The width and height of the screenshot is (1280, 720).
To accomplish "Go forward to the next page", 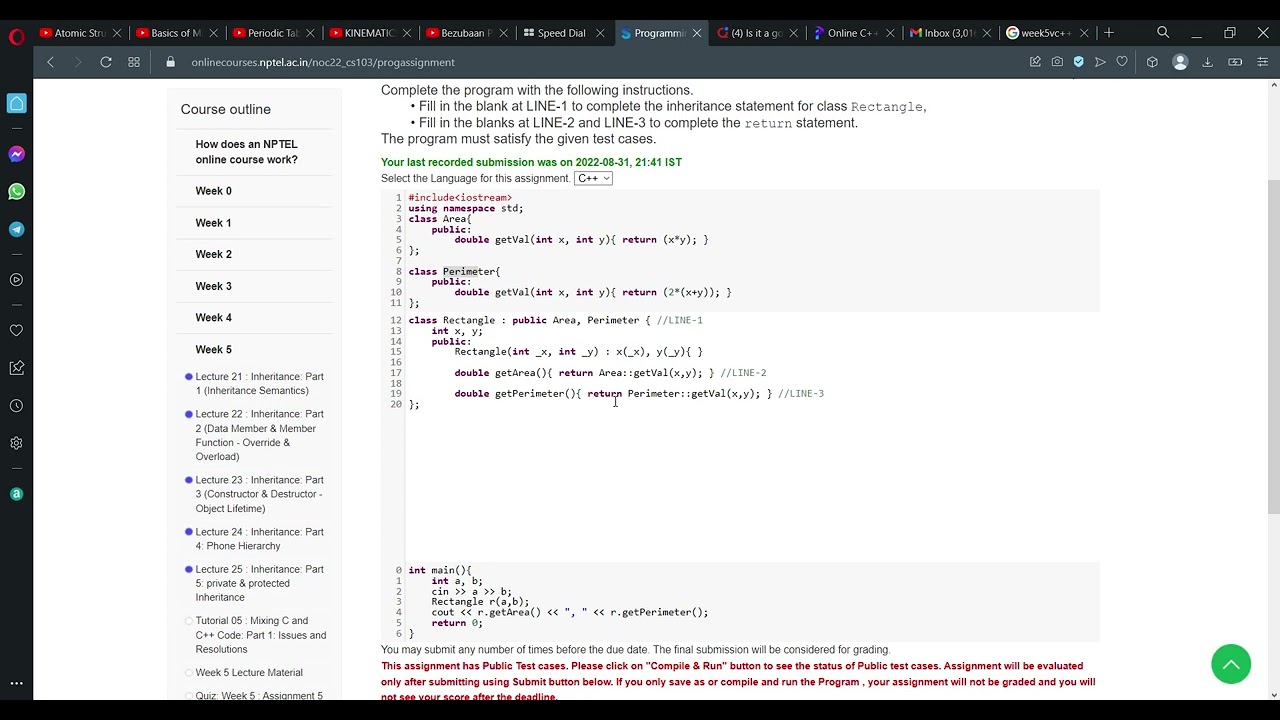I will click(78, 62).
